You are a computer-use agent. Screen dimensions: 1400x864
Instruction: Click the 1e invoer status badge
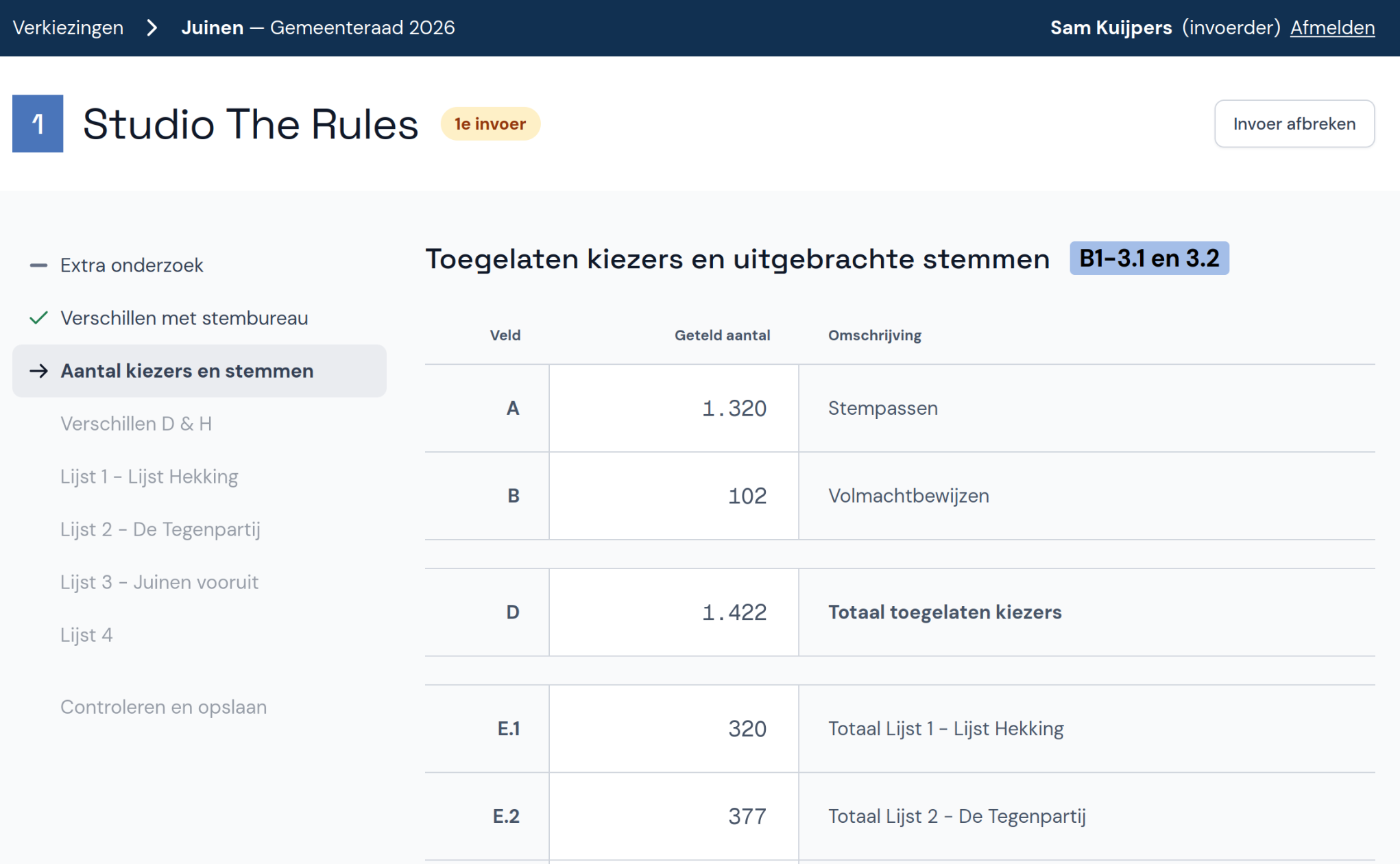point(490,124)
